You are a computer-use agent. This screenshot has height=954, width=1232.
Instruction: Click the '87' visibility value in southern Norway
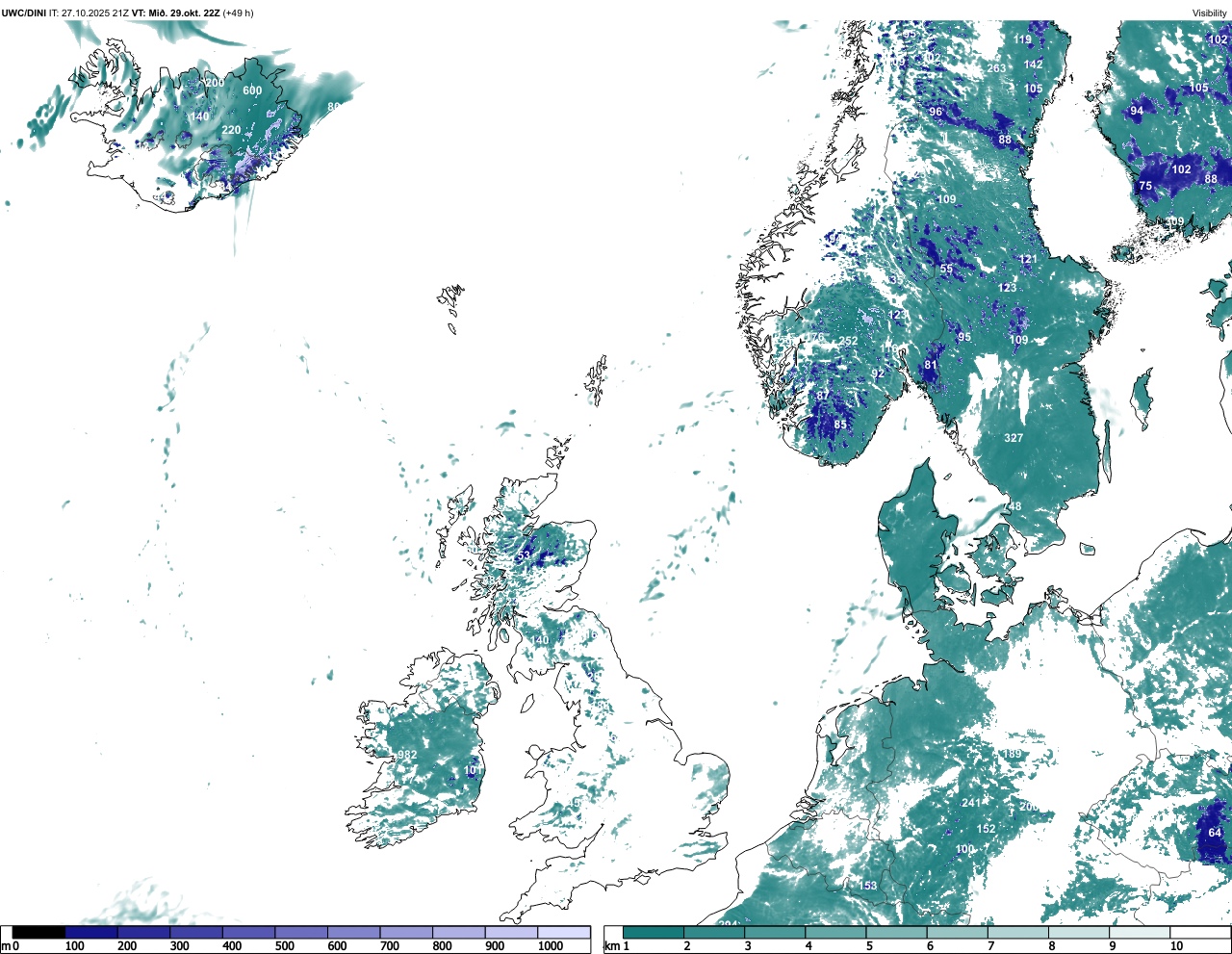pos(823,396)
